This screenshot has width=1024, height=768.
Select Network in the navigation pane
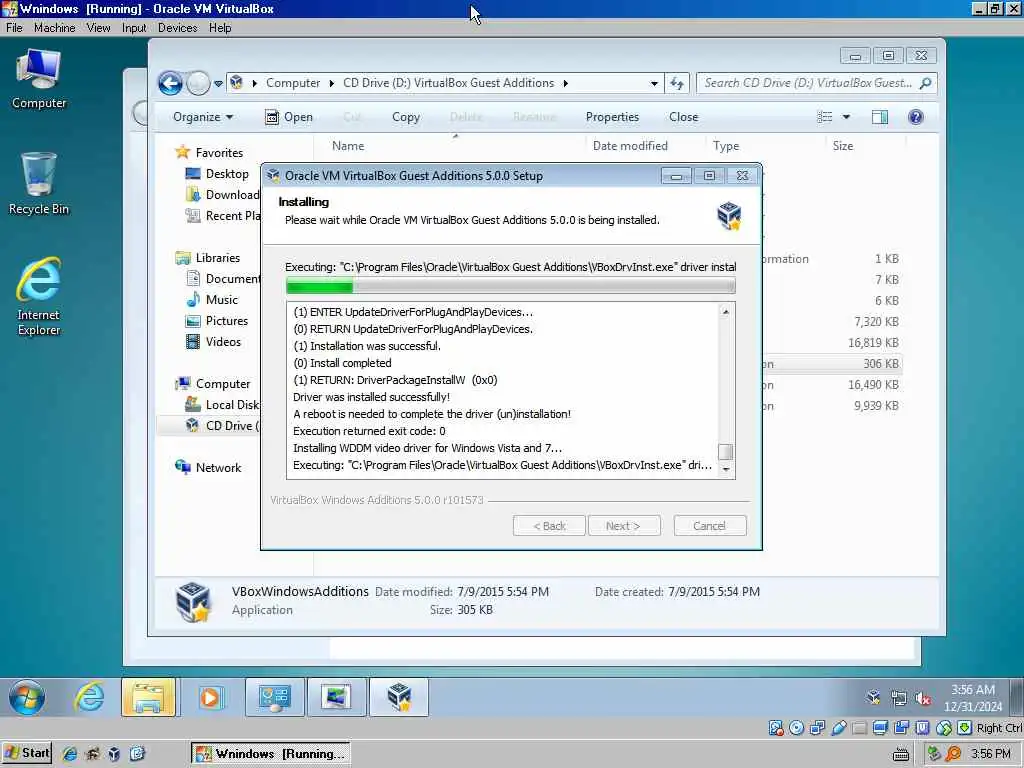[x=208, y=468]
